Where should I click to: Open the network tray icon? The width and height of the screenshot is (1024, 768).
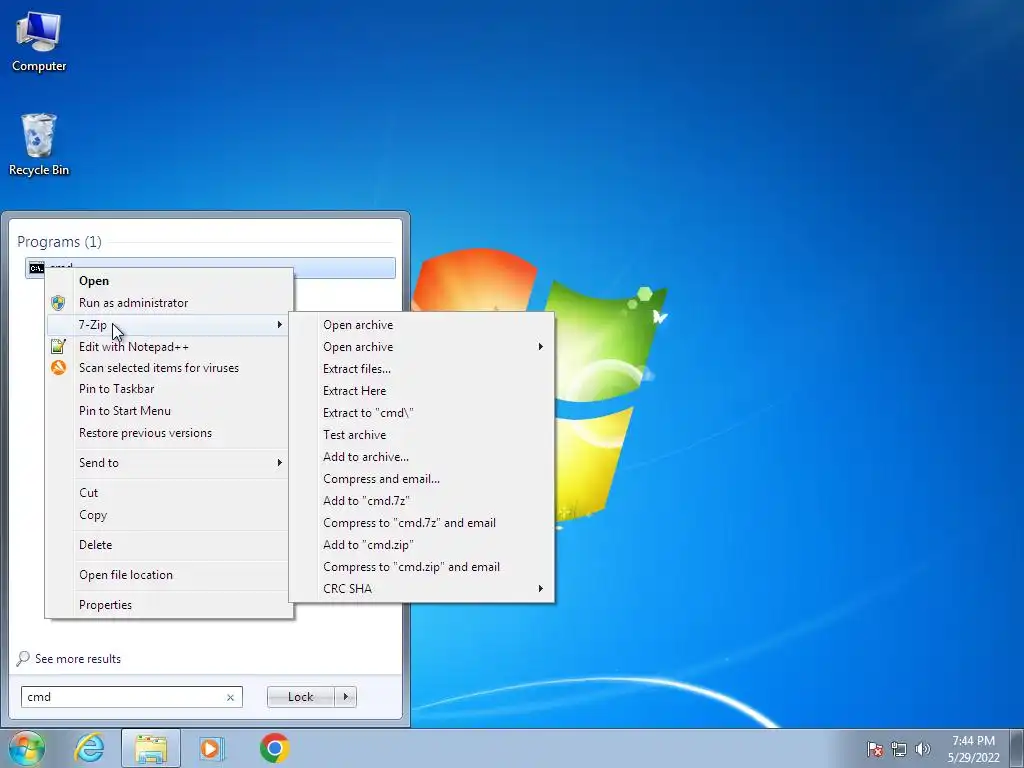899,749
